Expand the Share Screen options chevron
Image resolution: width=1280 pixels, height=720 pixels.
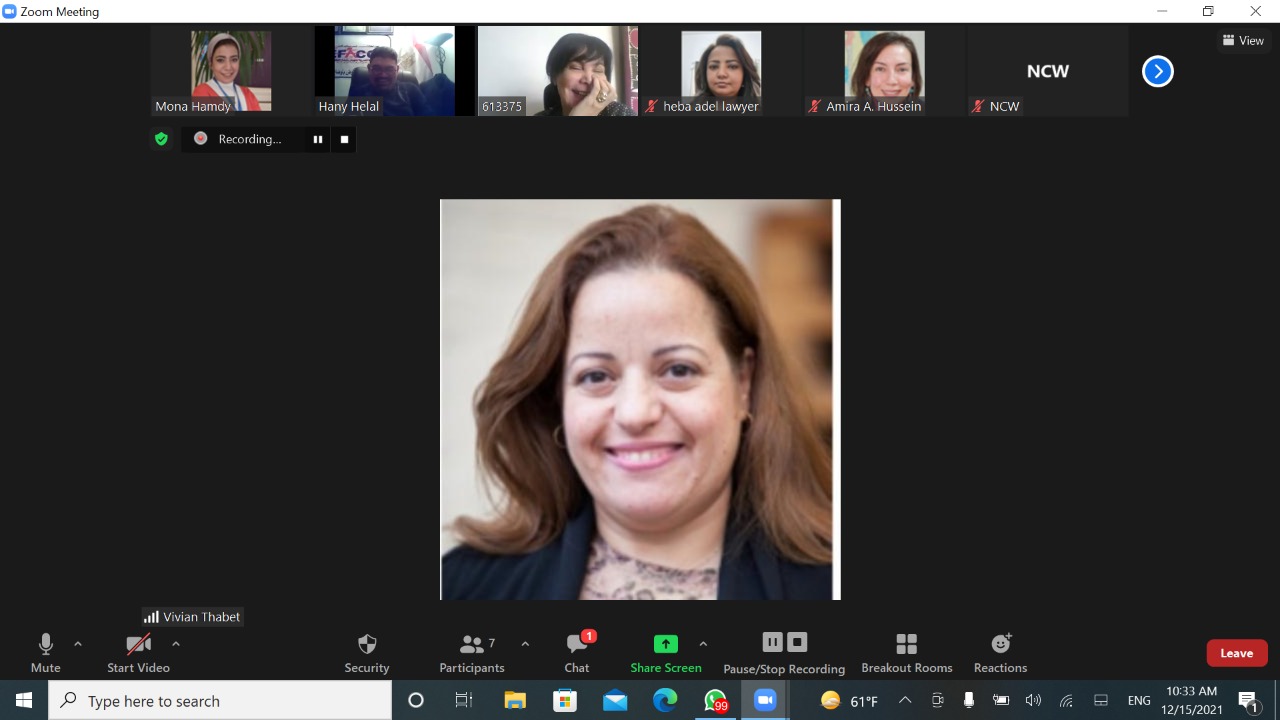coord(703,643)
